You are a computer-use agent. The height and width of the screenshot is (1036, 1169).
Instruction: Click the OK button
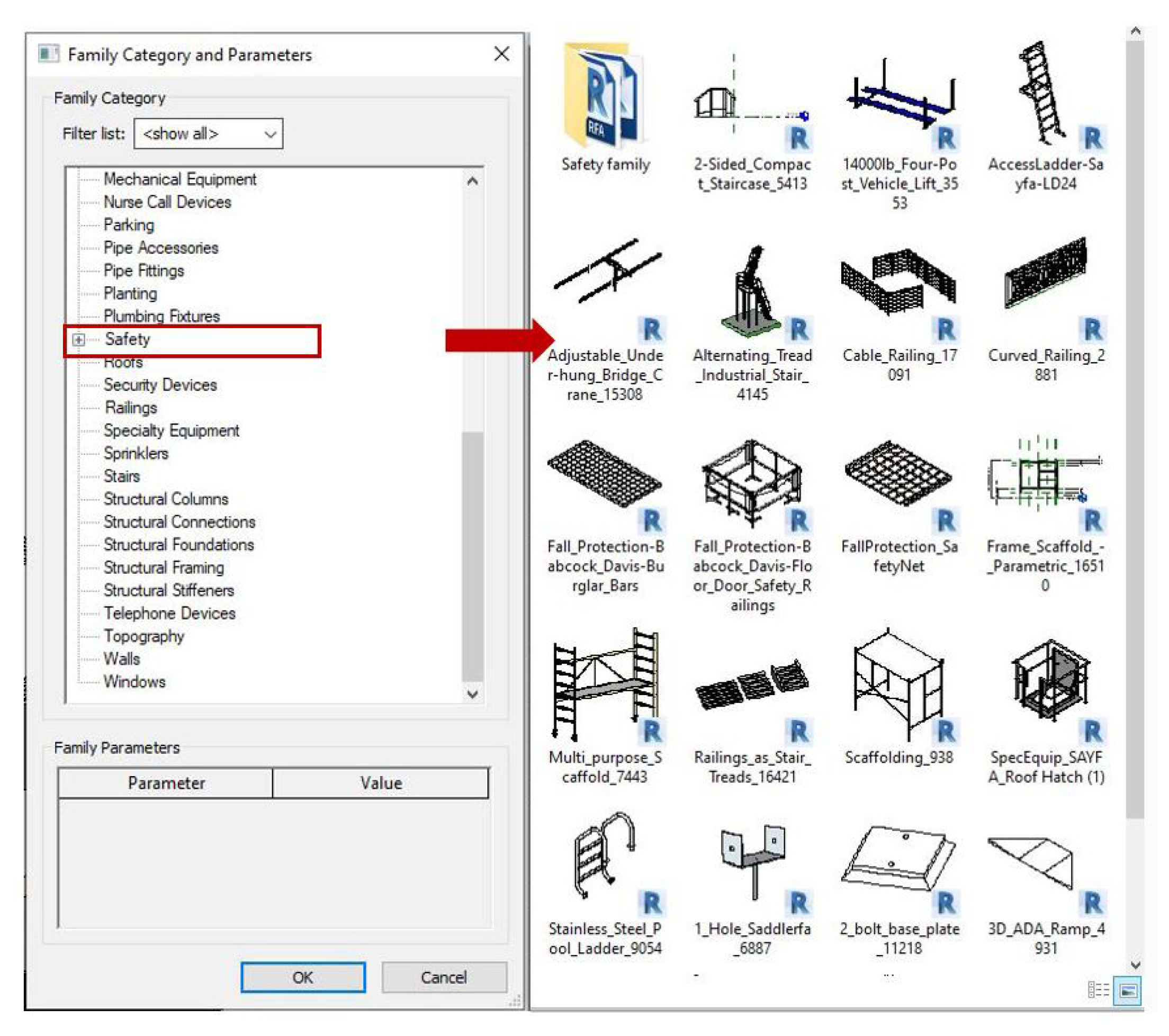pyautogui.click(x=302, y=977)
